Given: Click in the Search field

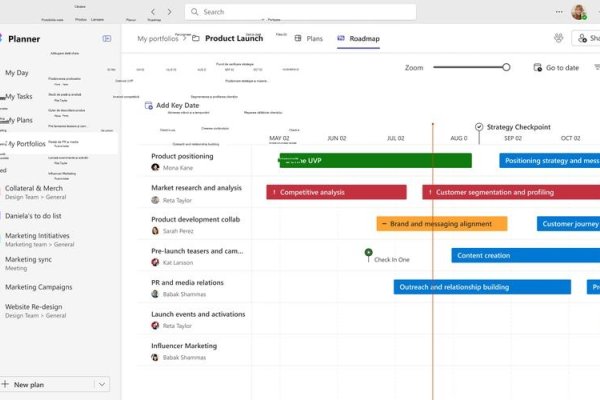Looking at the screenshot, I should click(x=300, y=12).
